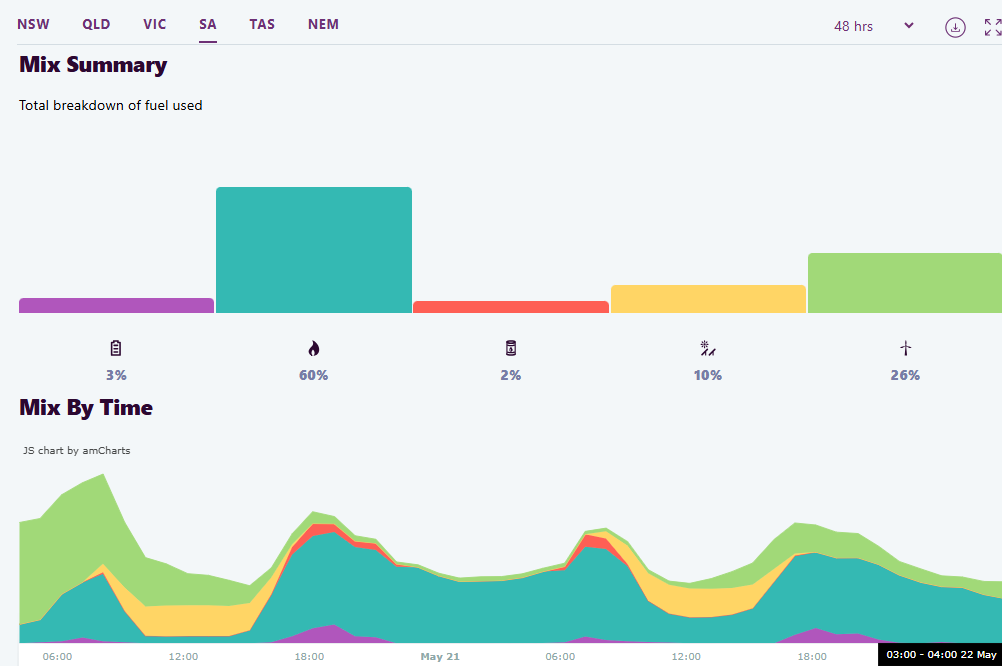Image resolution: width=1002 pixels, height=666 pixels.
Task: Show the NEM overall tab
Action: coord(323,24)
